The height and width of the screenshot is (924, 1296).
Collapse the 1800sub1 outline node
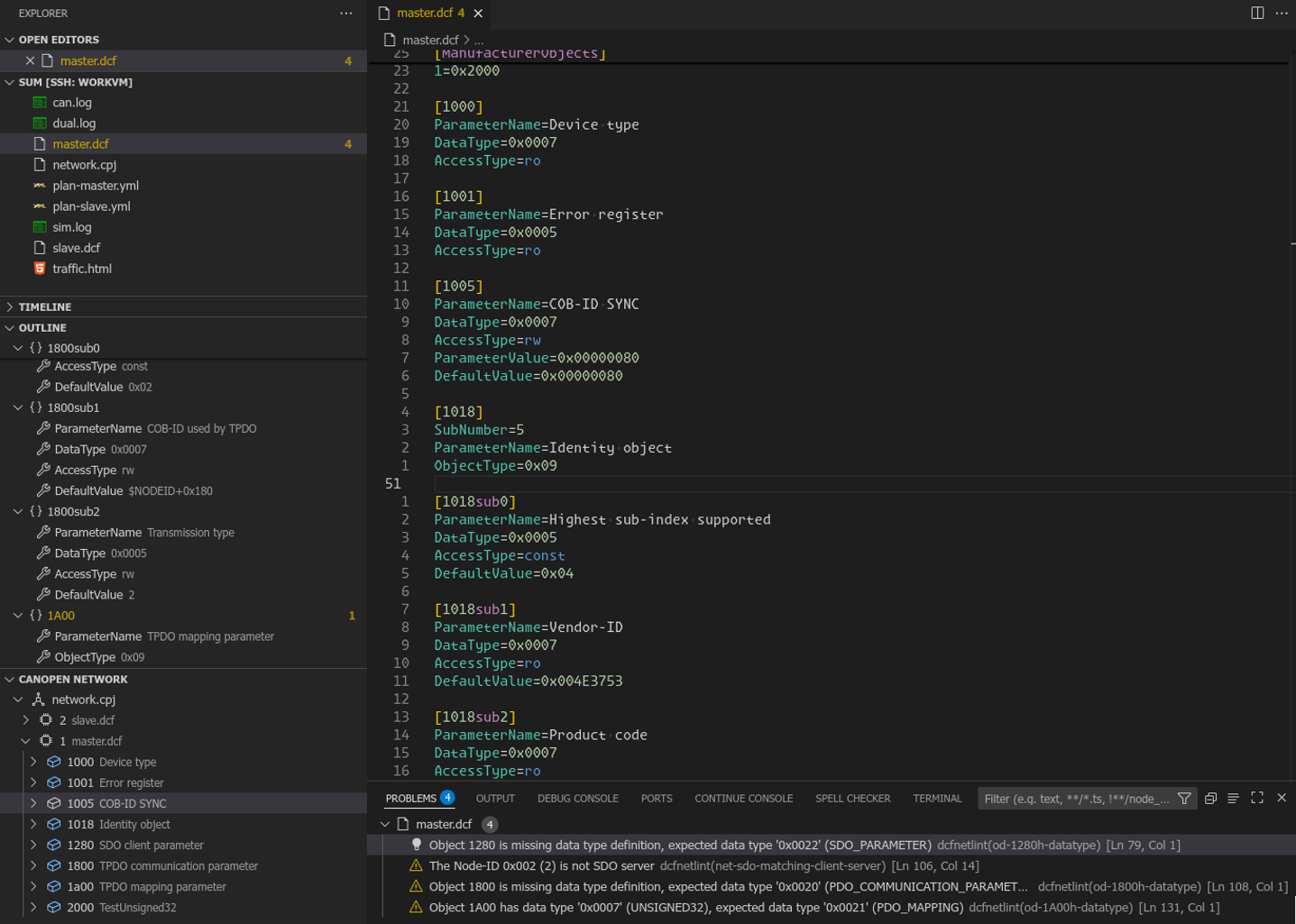(x=18, y=408)
